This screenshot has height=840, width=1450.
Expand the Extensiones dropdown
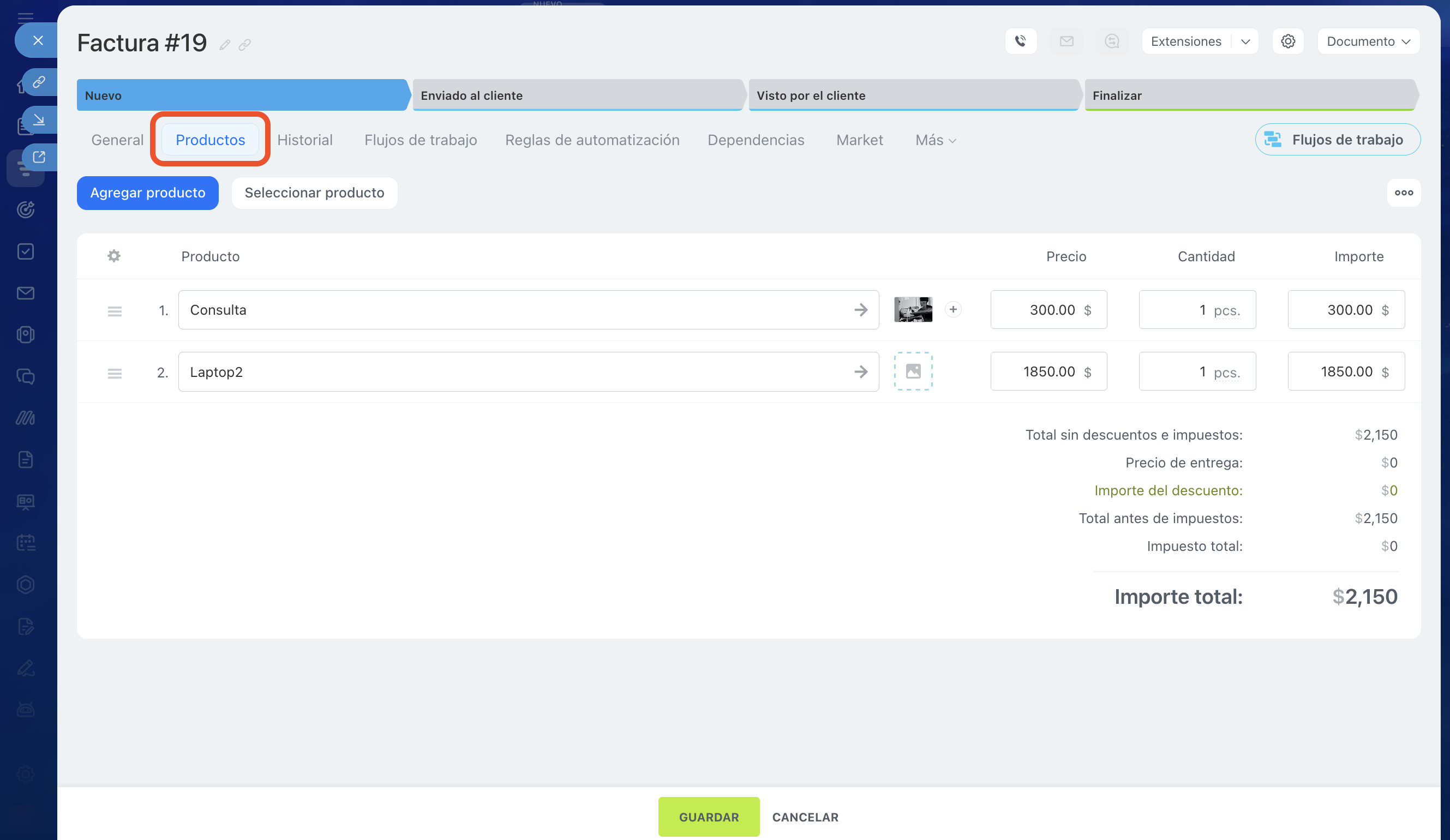pyautogui.click(x=1245, y=41)
